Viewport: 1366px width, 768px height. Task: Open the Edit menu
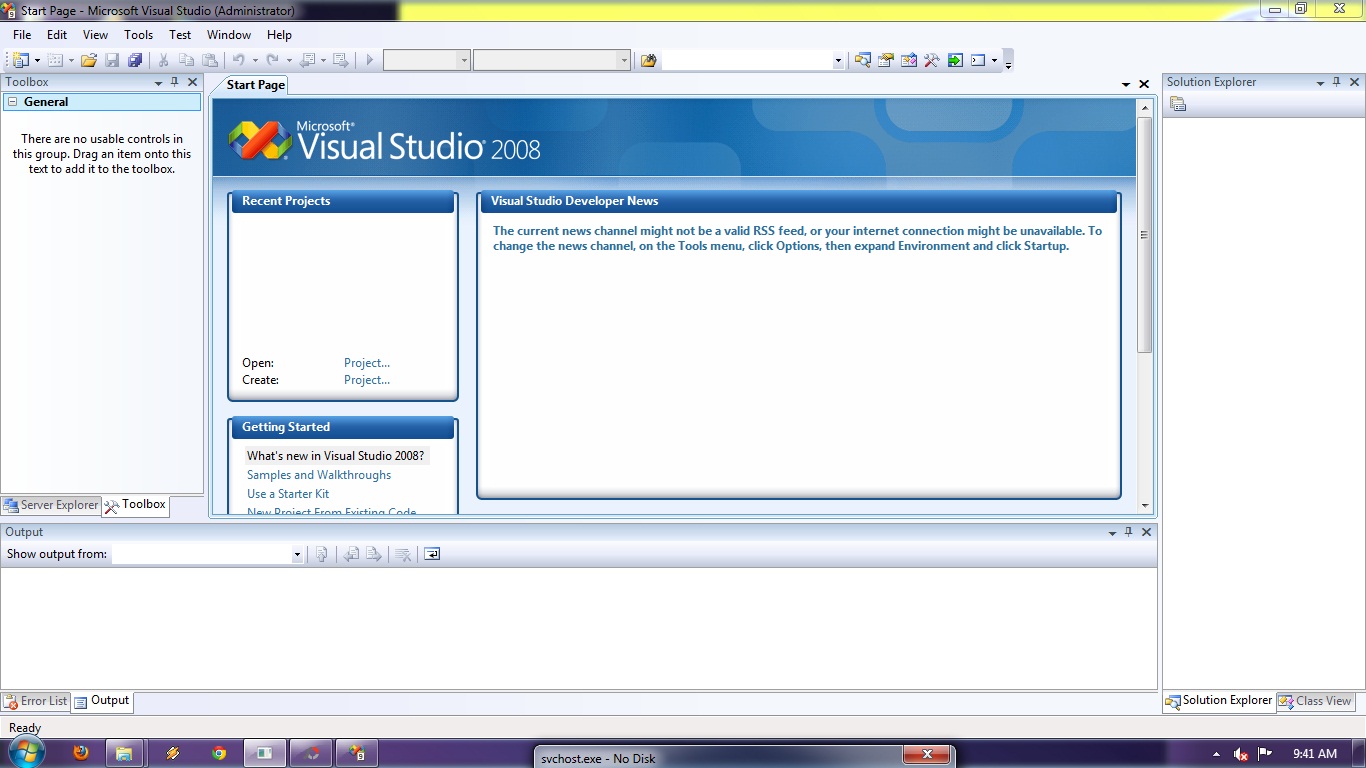57,35
